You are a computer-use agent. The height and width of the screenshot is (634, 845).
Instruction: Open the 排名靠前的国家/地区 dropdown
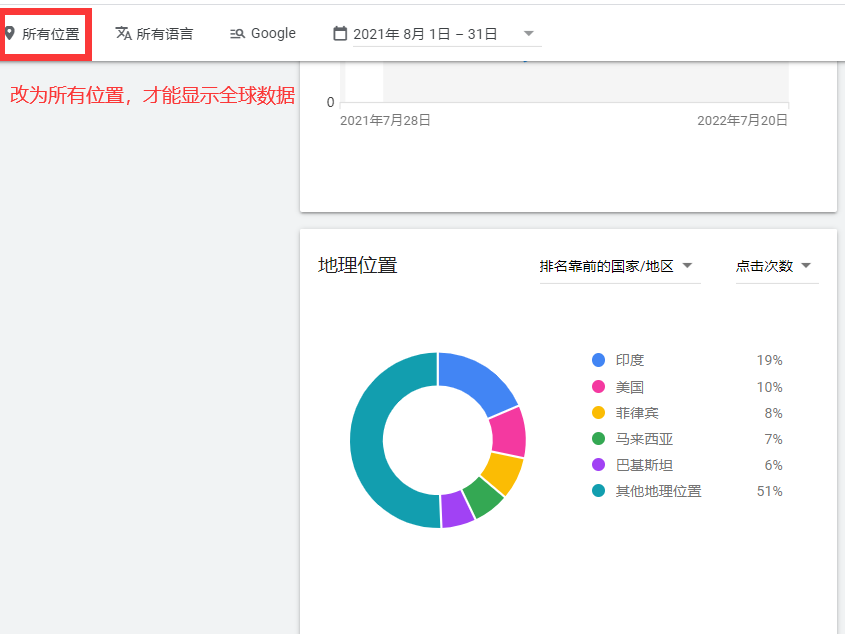pyautogui.click(x=615, y=266)
